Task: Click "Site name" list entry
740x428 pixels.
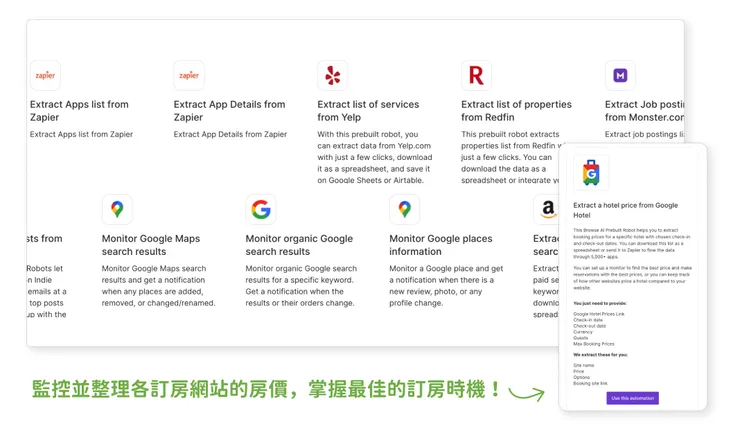Action: tap(584, 365)
